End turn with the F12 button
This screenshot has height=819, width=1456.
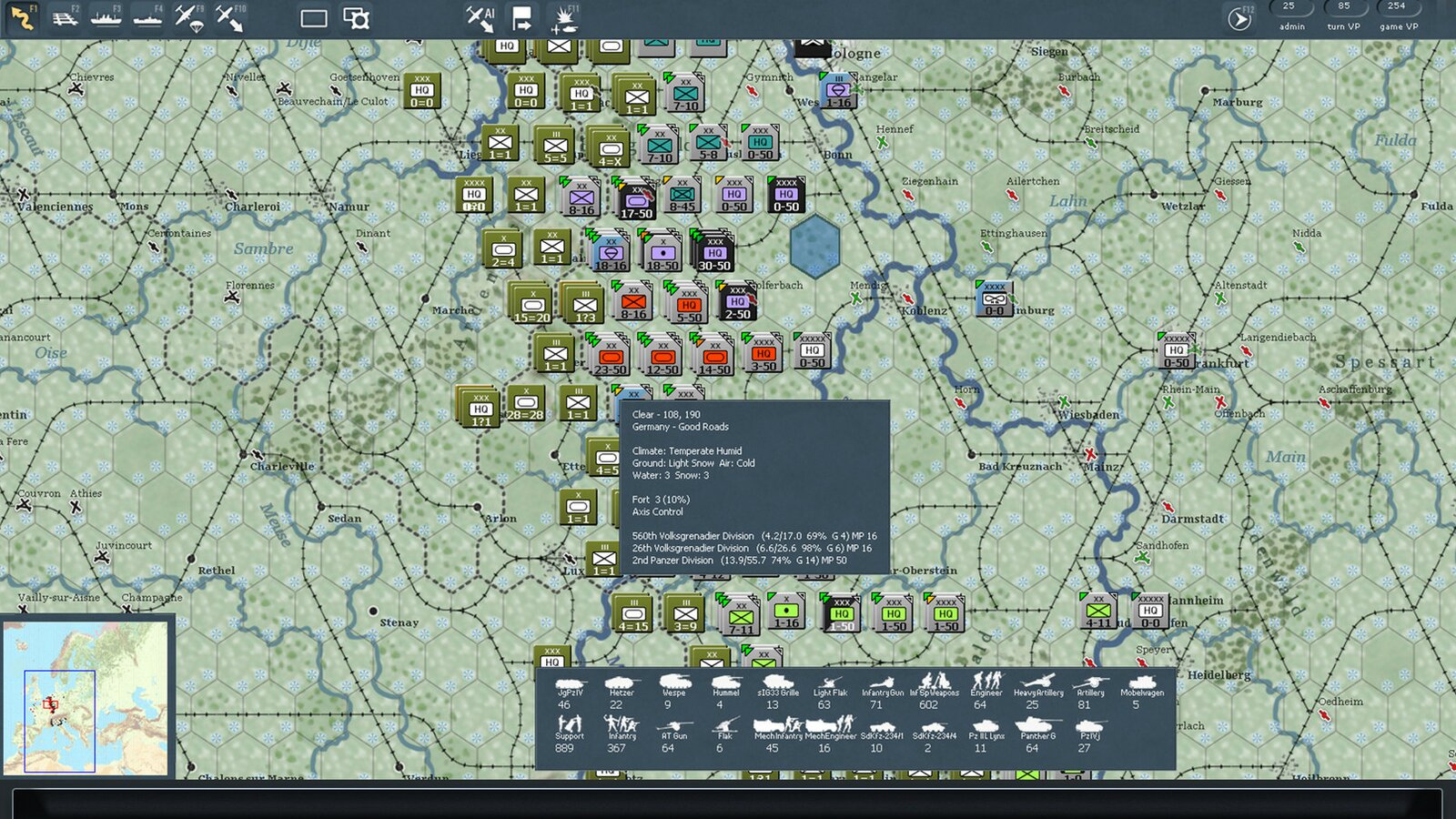point(1239,18)
